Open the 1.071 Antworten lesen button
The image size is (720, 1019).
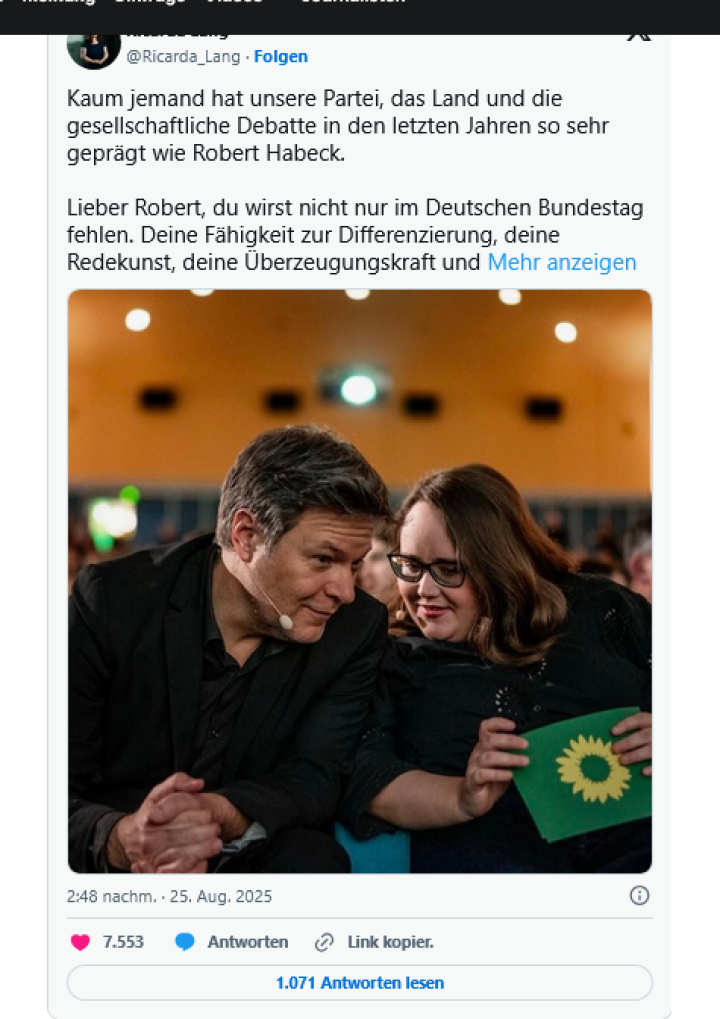click(x=360, y=983)
